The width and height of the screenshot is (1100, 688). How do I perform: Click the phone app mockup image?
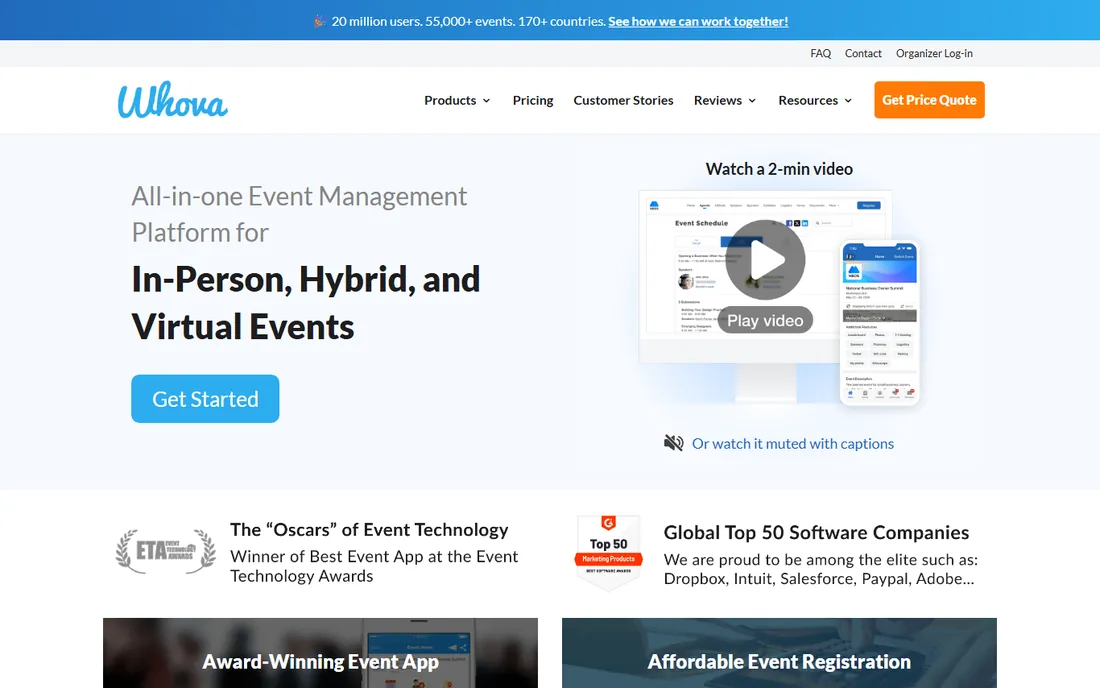[880, 323]
